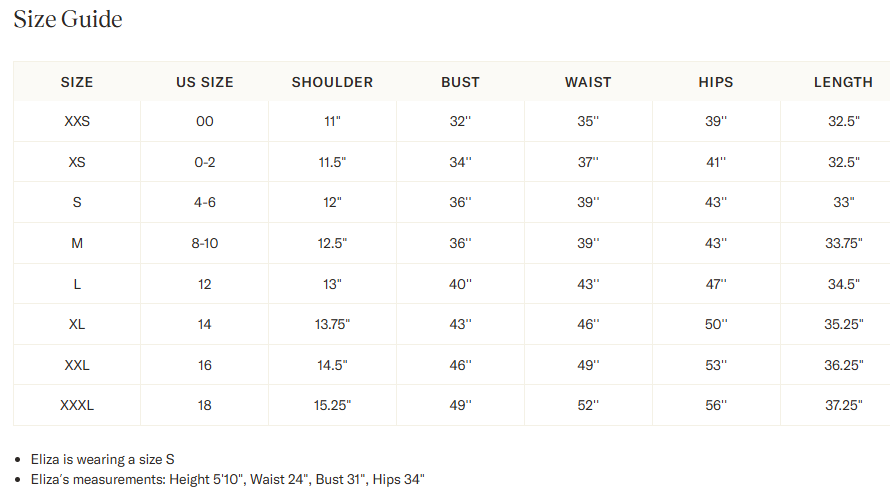Image resolution: width=890 pixels, height=498 pixels.
Task: Select US size 4-6 cell
Action: tap(205, 203)
